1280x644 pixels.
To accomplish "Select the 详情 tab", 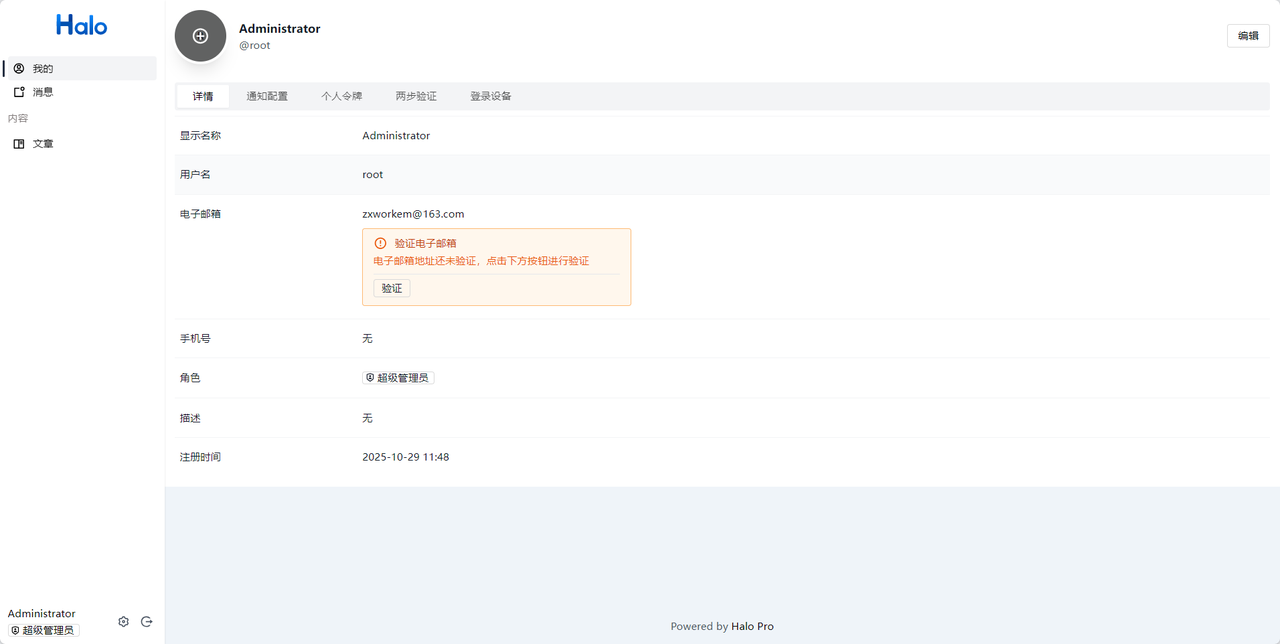I will 203,96.
